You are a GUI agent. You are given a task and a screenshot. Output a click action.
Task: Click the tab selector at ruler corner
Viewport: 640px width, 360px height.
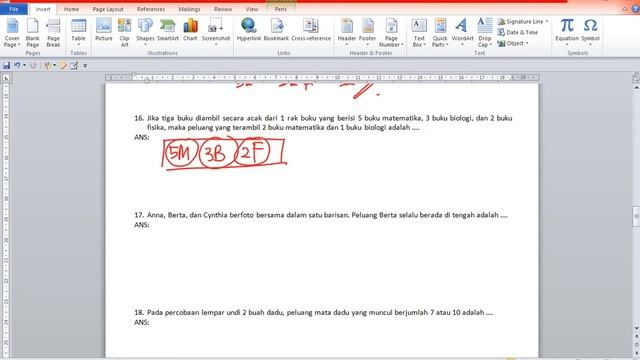click(x=6, y=78)
